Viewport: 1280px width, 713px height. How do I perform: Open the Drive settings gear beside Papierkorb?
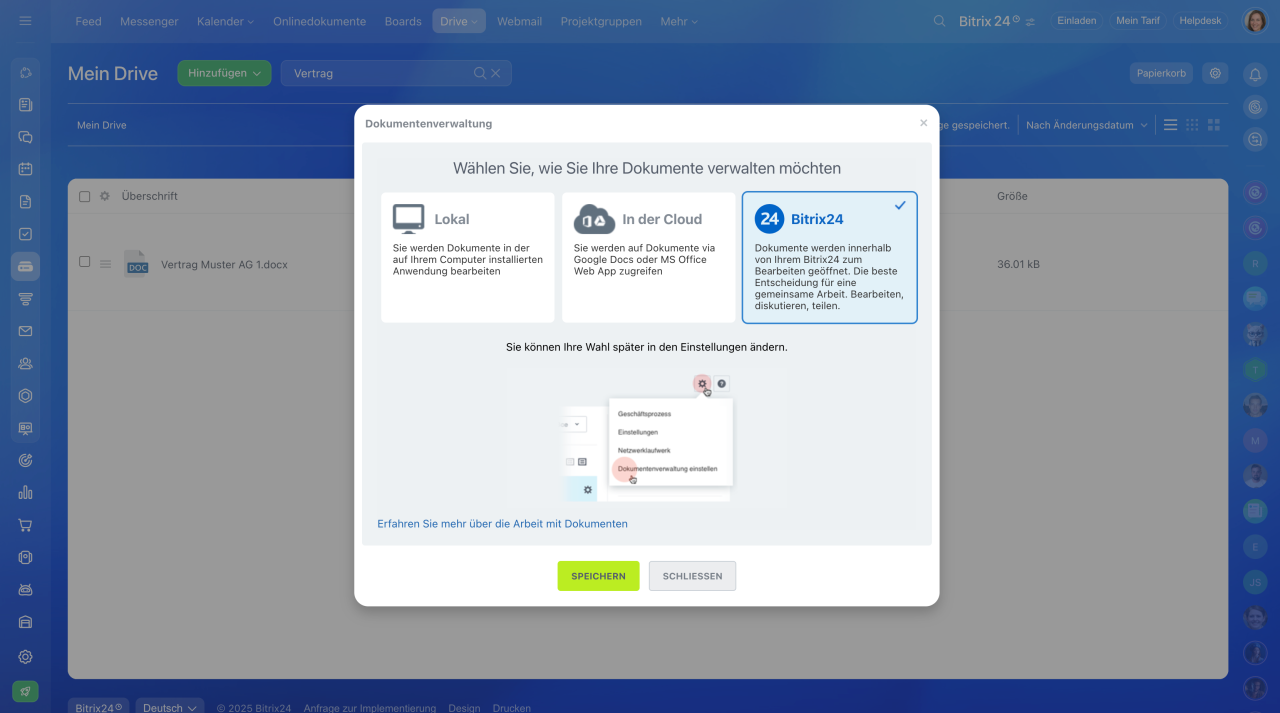pyautogui.click(x=1215, y=73)
